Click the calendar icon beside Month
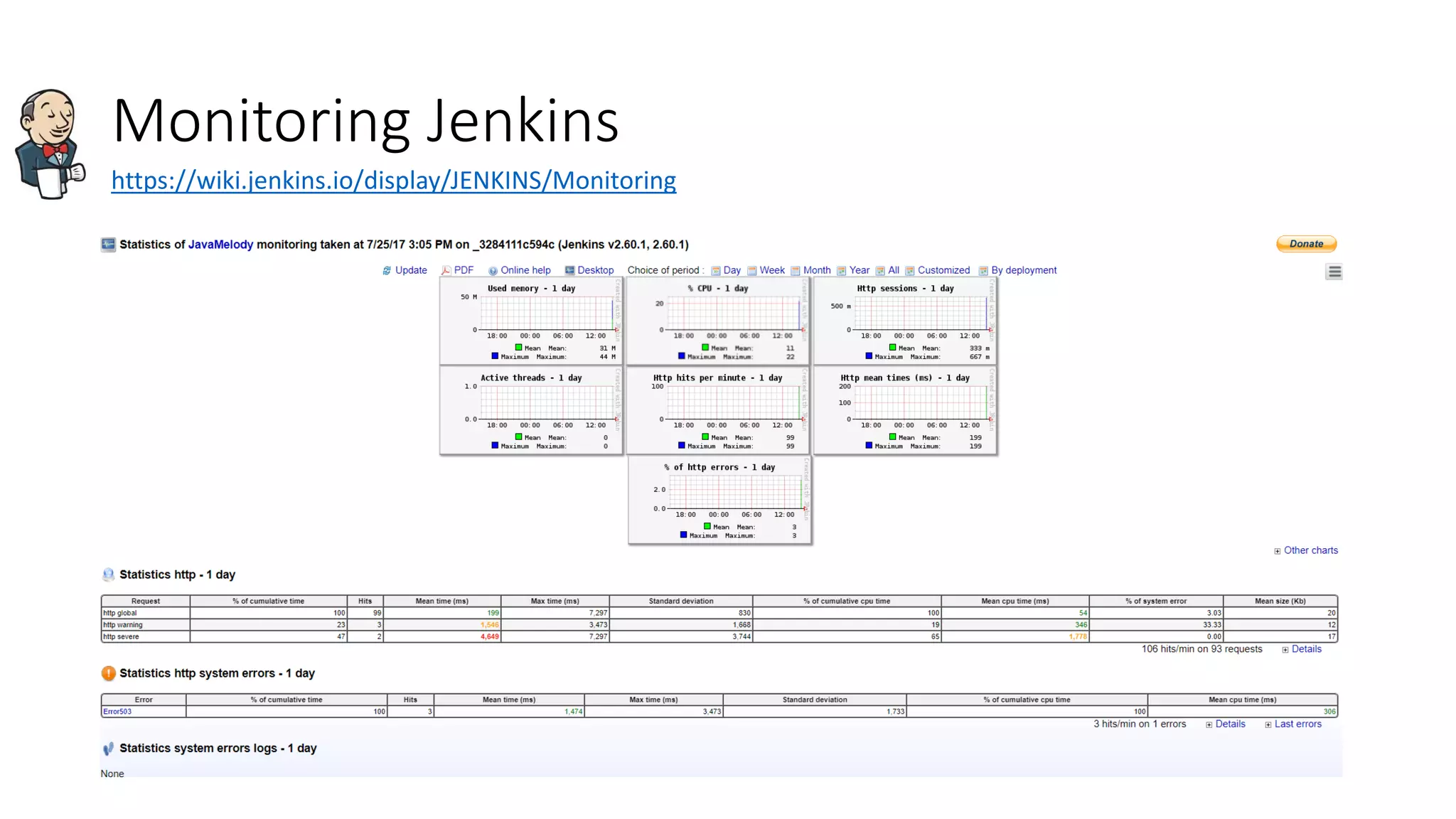Viewport: 1456px width, 819px height. point(796,271)
